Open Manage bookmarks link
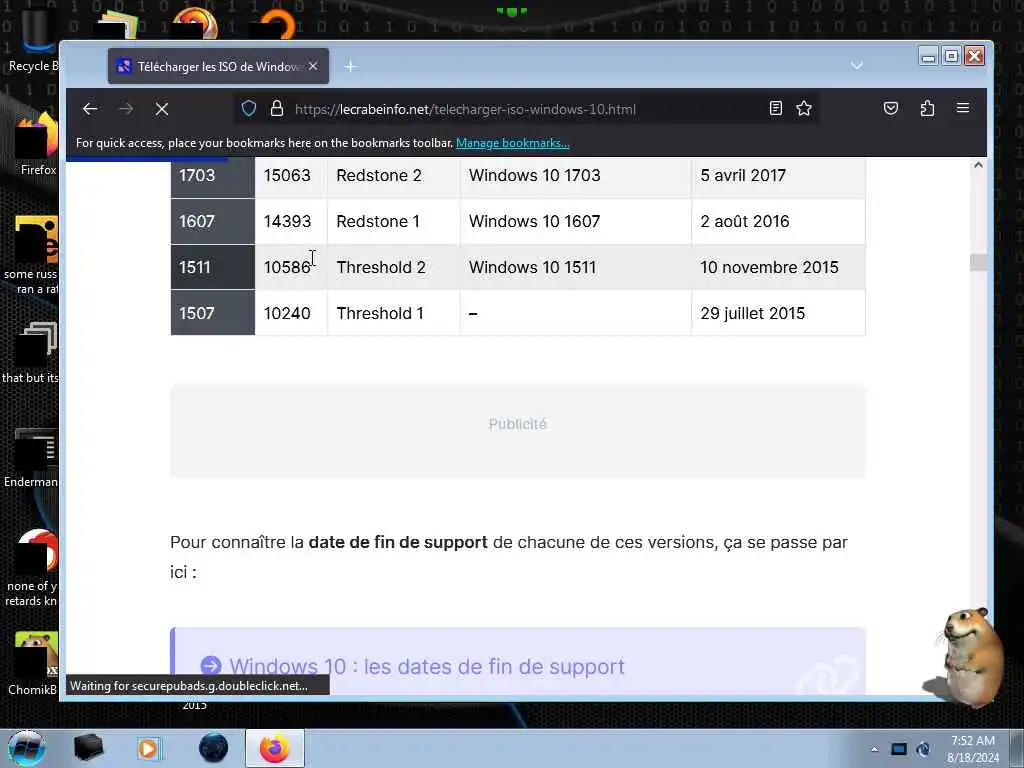Screen dimensions: 1024x768 pos(513,143)
